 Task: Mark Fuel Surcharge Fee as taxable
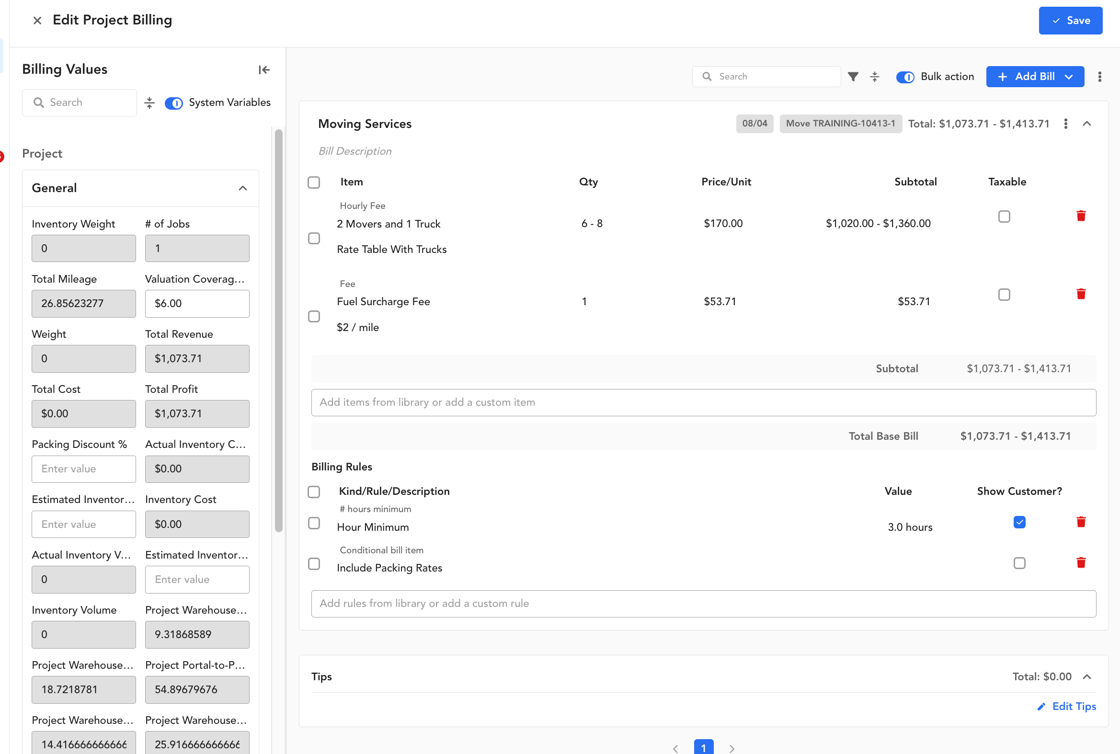[1004, 294]
